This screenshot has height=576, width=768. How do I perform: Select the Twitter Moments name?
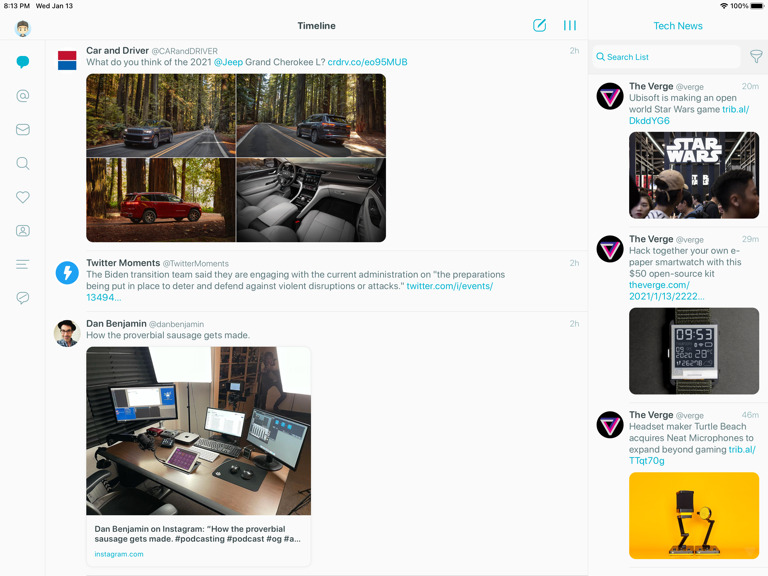coord(123,263)
